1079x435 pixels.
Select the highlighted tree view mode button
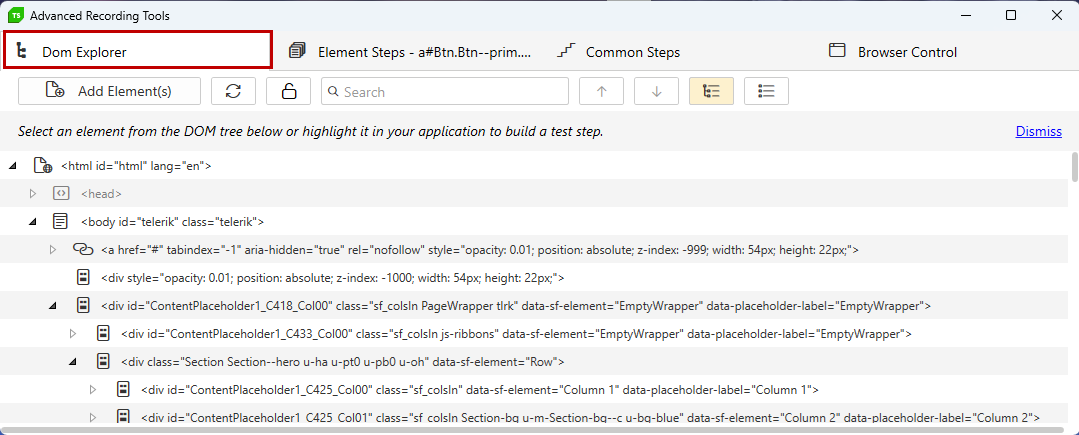712,91
